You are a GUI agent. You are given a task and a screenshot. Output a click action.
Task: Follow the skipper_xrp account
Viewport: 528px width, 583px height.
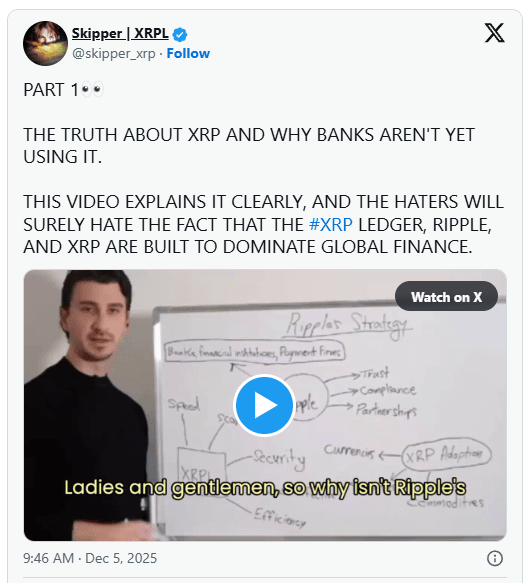(188, 54)
